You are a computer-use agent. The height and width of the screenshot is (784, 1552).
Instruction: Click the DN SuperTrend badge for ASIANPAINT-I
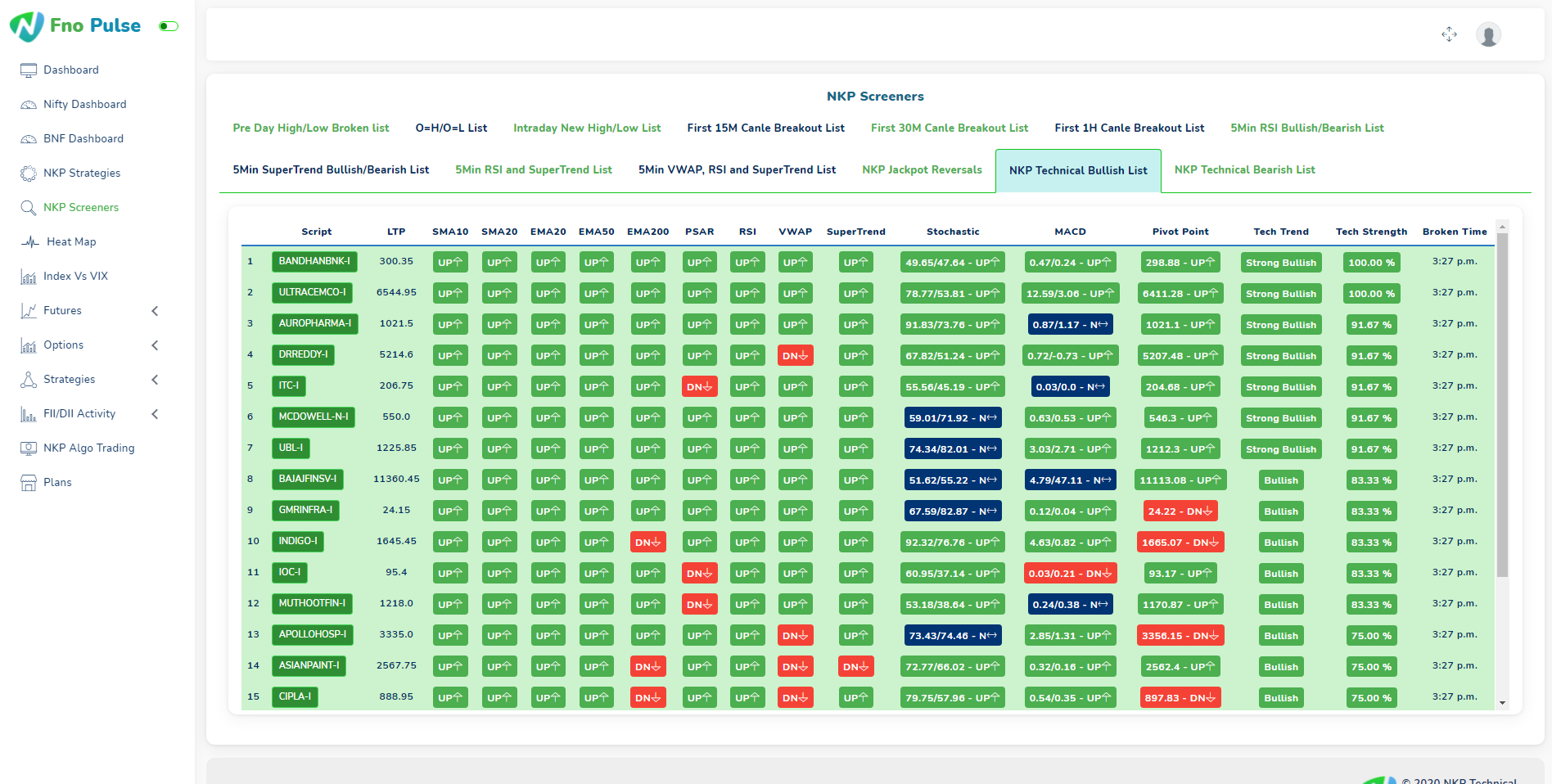[856, 666]
